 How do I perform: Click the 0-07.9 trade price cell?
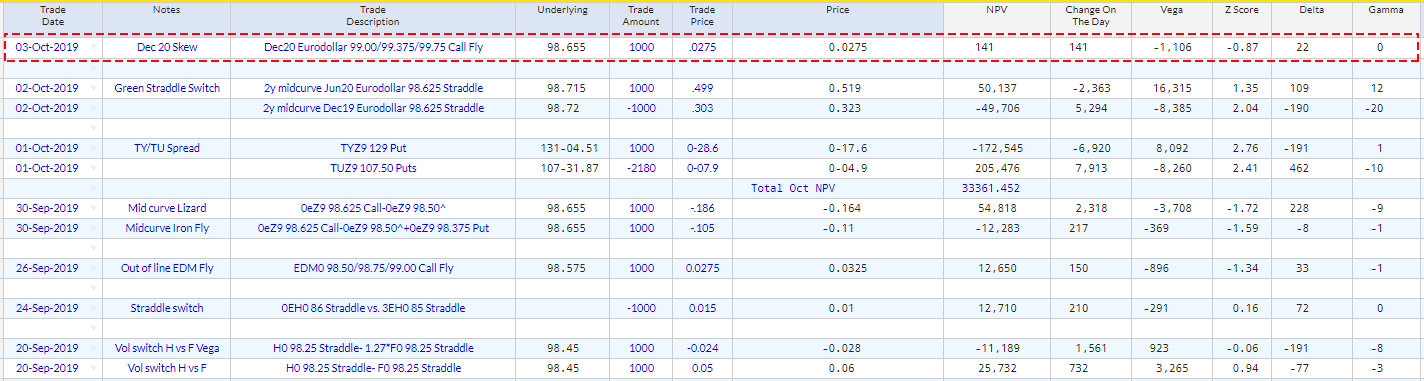(x=702, y=168)
